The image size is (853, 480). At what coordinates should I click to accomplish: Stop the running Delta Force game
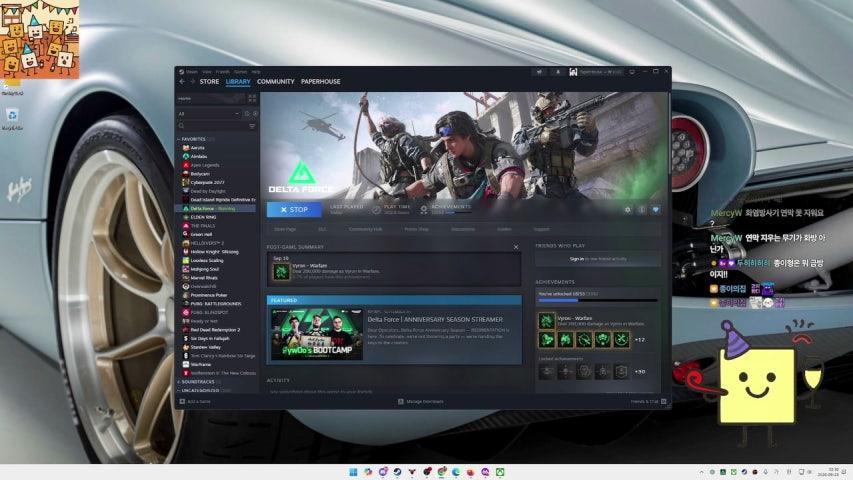coord(294,210)
